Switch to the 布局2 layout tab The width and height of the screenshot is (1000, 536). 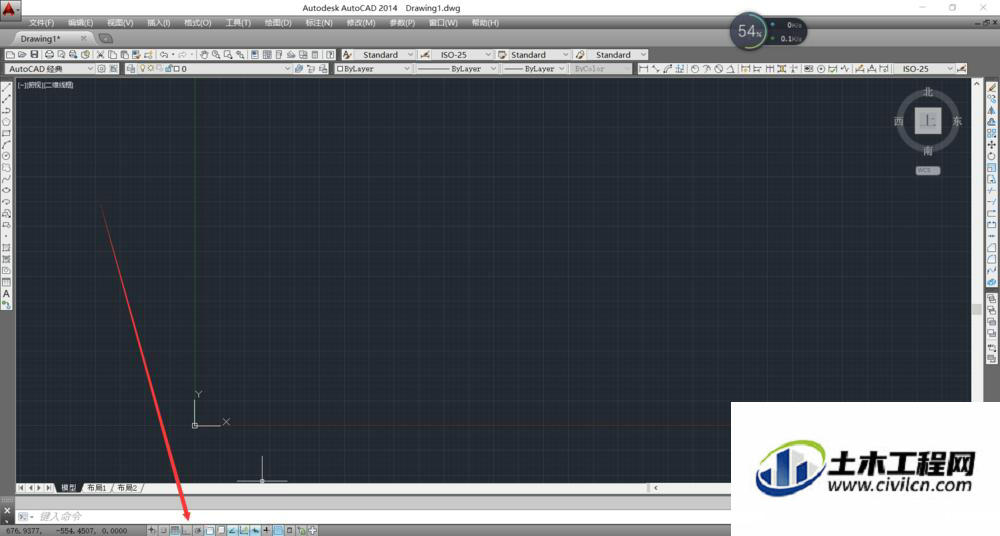coord(128,488)
